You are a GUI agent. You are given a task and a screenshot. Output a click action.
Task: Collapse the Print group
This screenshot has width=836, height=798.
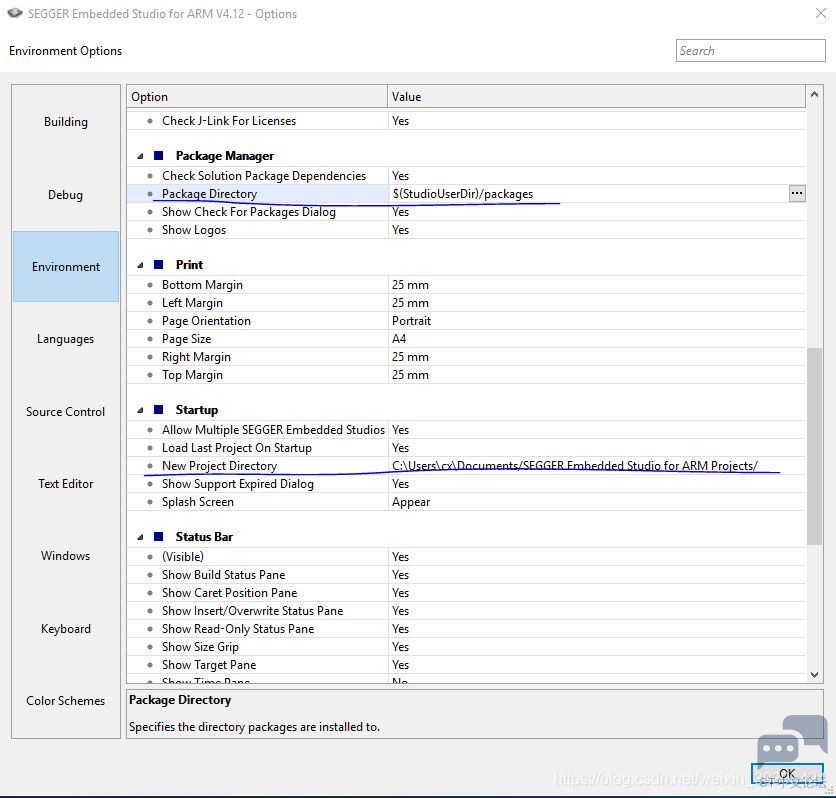(140, 265)
